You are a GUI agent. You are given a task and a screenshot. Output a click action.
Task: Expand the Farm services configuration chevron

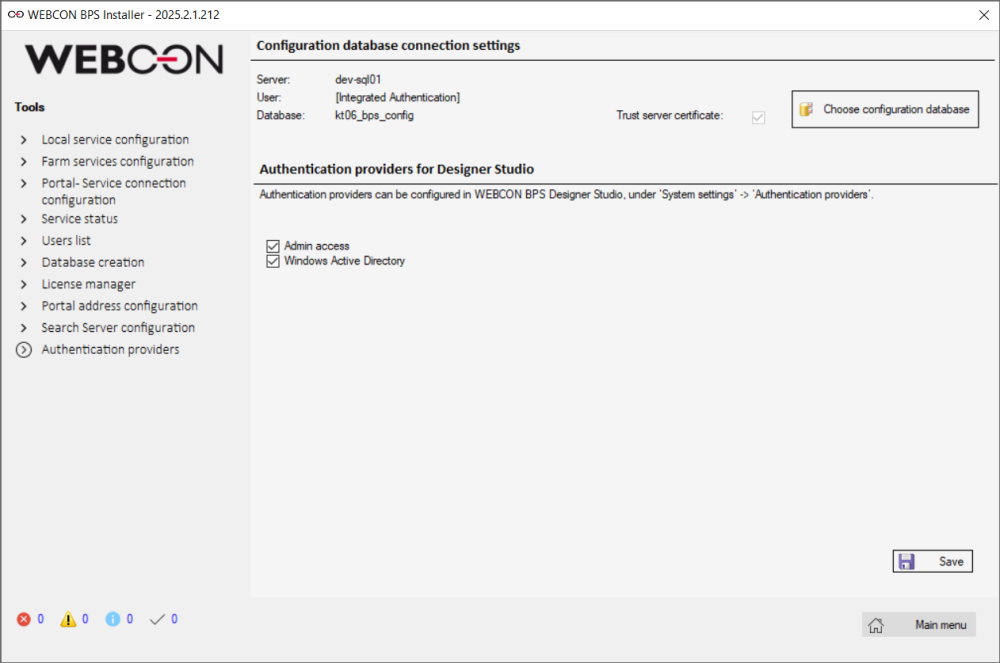tap(23, 162)
